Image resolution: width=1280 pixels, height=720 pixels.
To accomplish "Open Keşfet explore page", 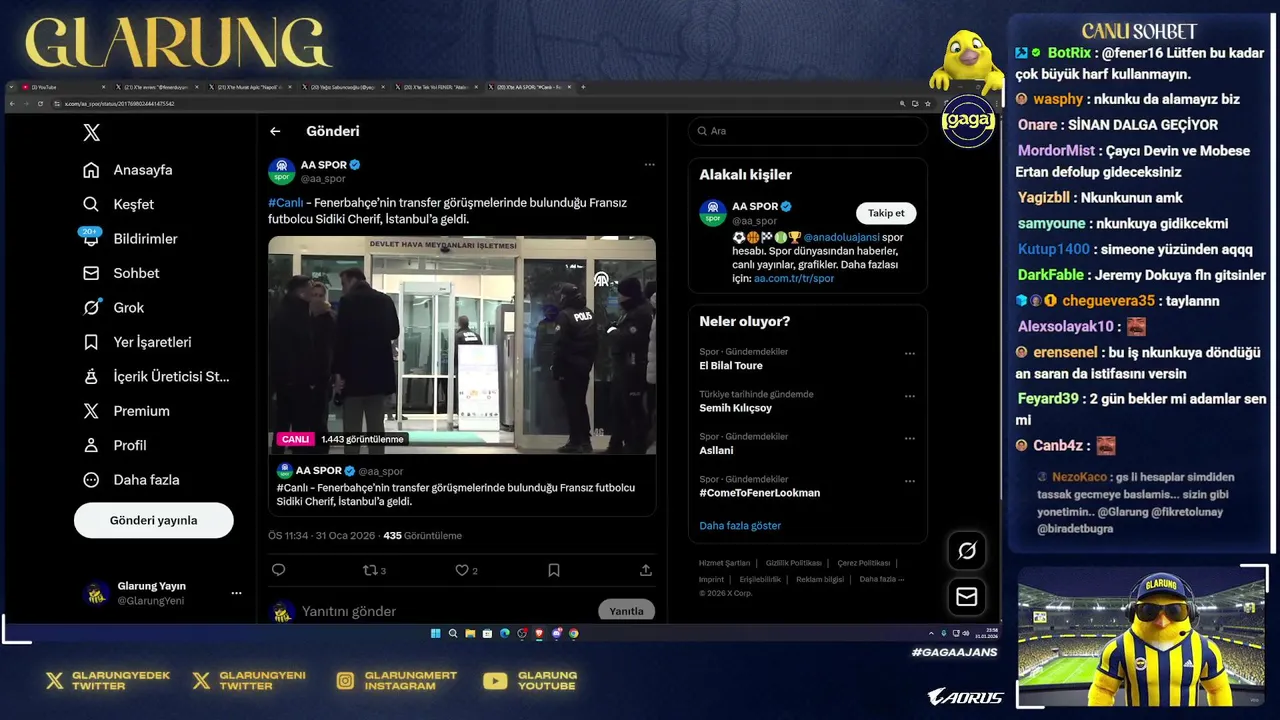I will click(119, 204).
